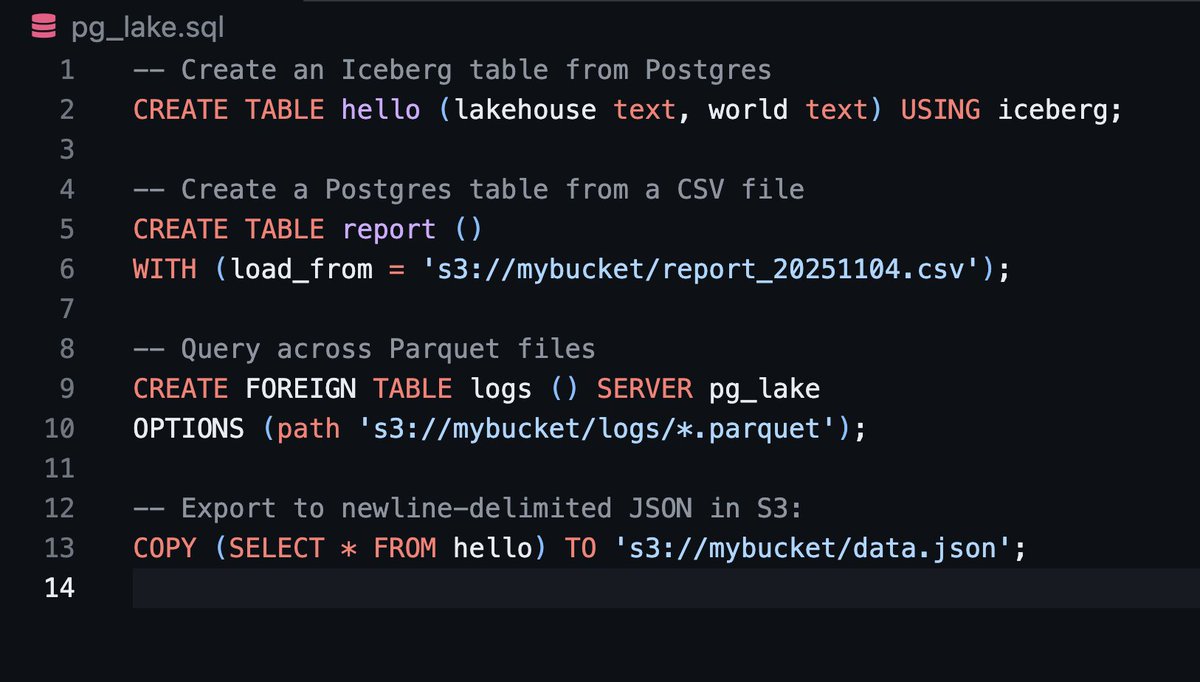Click the 'USING' keyword on line 2
The image size is (1200, 682).
(x=940, y=110)
